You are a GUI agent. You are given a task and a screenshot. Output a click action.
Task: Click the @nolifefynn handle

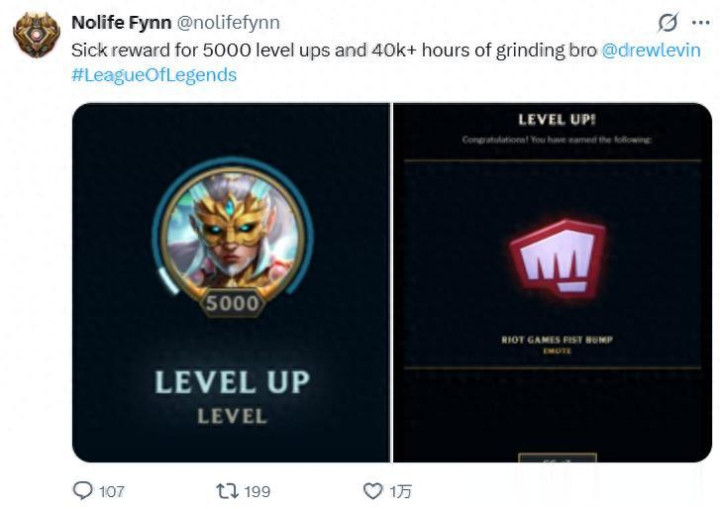coord(228,23)
